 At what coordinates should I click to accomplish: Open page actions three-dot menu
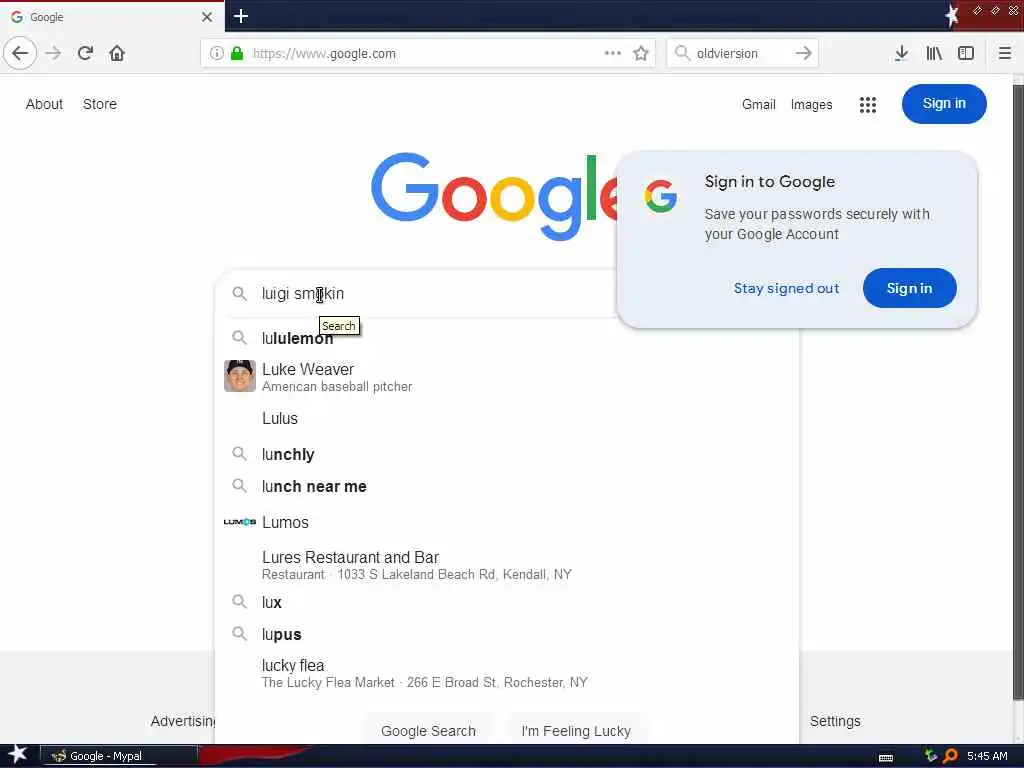(613, 53)
